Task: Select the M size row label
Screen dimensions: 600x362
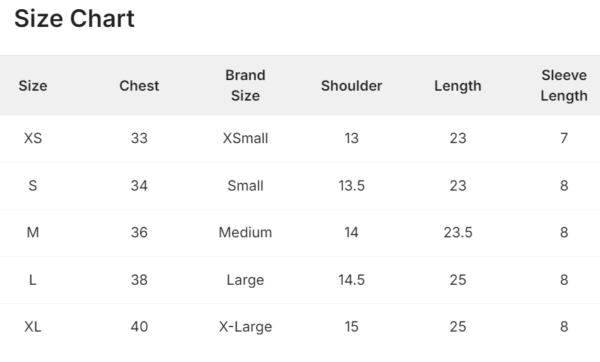Action: pos(33,232)
